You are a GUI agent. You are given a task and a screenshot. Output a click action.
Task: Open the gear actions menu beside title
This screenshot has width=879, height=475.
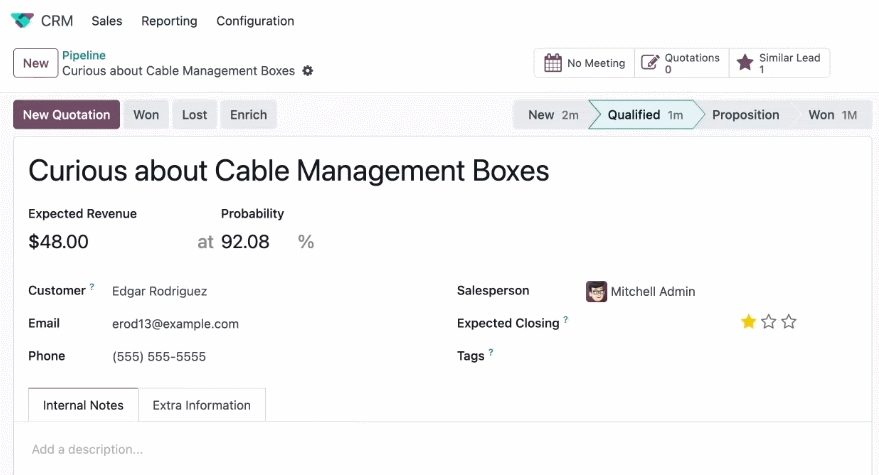tap(308, 71)
